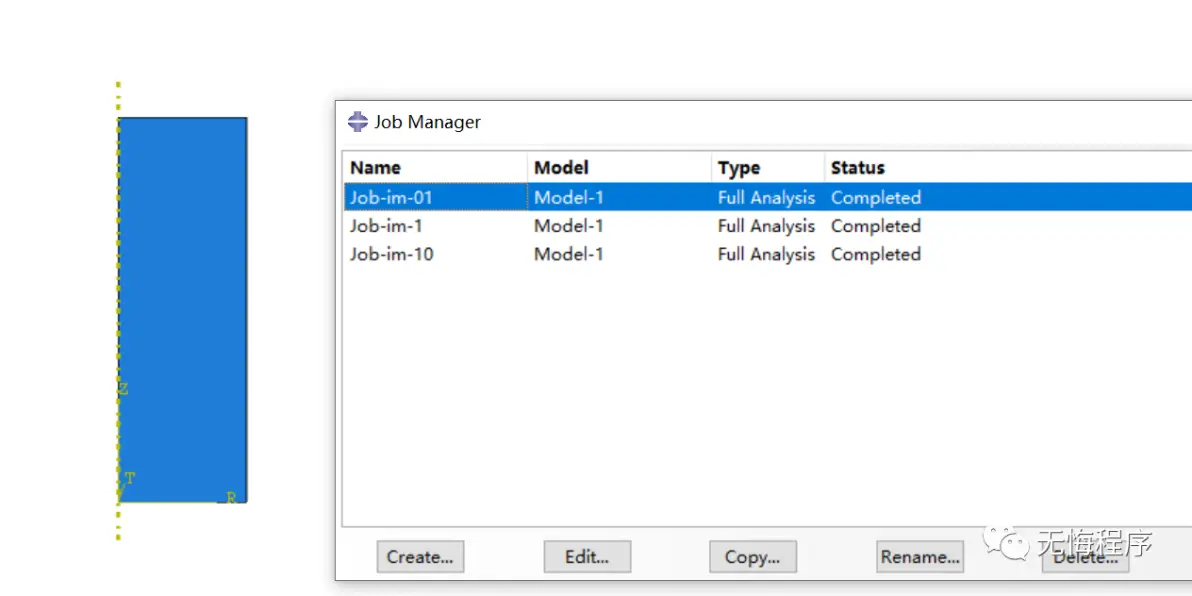Click the Job Manager dialog icon
The height and width of the screenshot is (596, 1192).
click(x=357, y=122)
